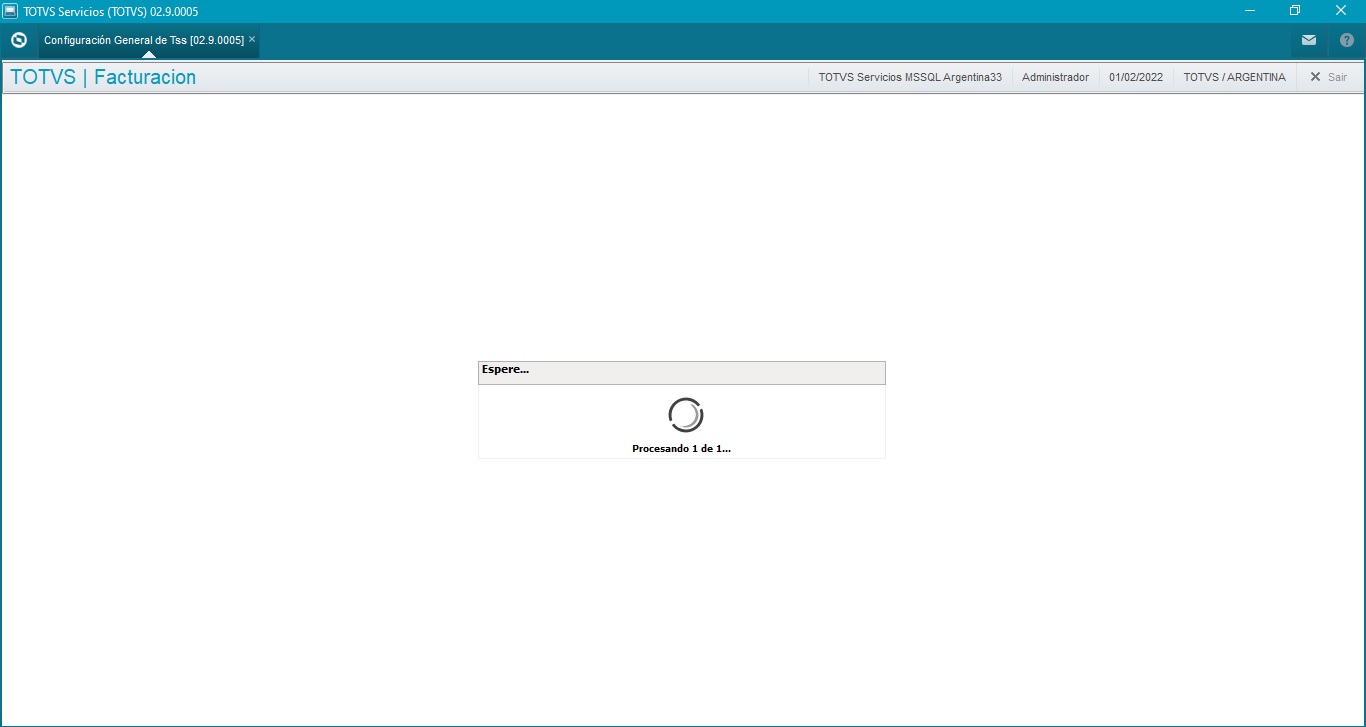The width and height of the screenshot is (1366, 727).
Task: Close the TOTVS Servicios window
Action: 1341,11
